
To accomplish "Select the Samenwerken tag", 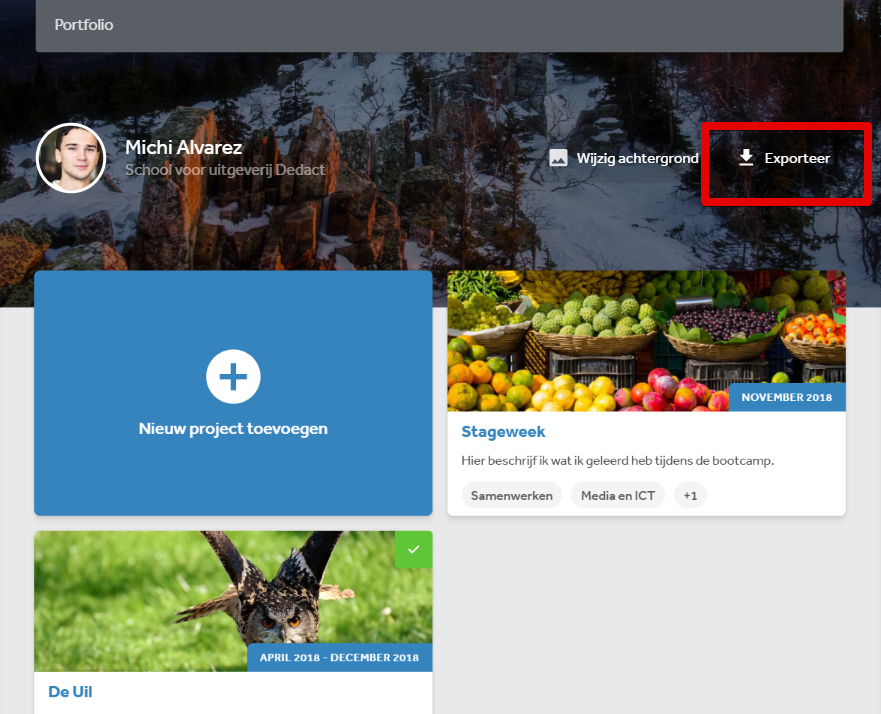I will [x=511, y=495].
